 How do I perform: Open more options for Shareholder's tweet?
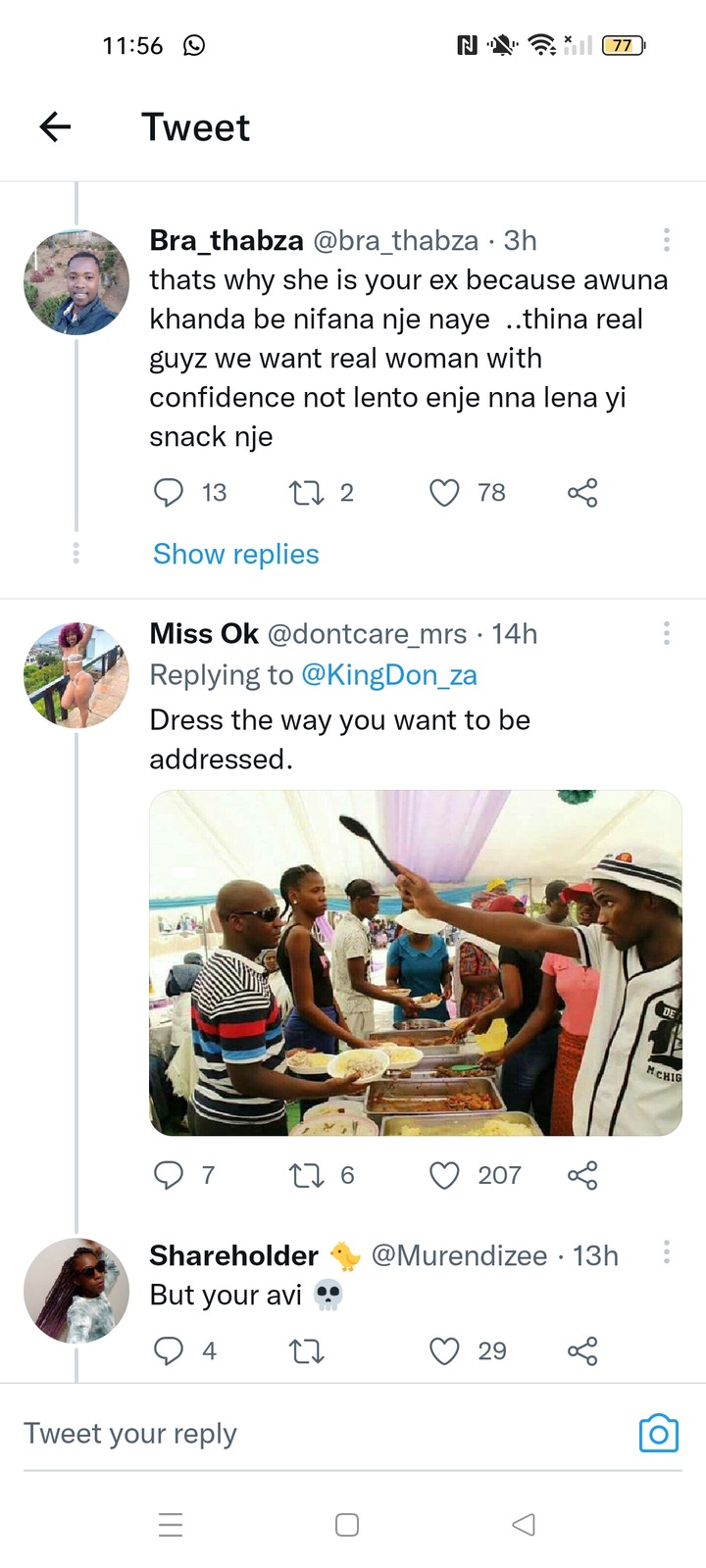click(x=667, y=1251)
